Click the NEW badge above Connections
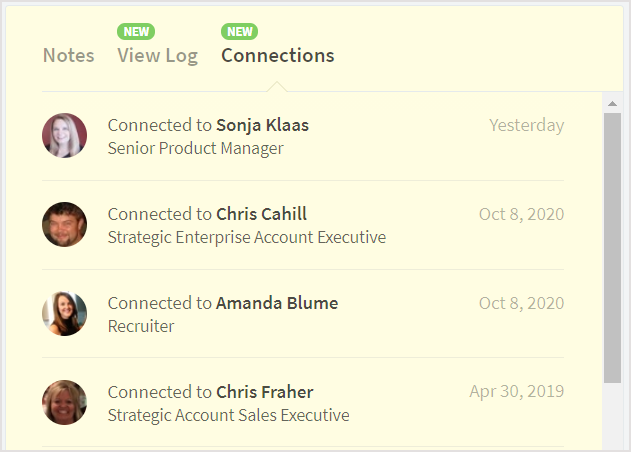The width and height of the screenshot is (631, 452). pyautogui.click(x=239, y=31)
